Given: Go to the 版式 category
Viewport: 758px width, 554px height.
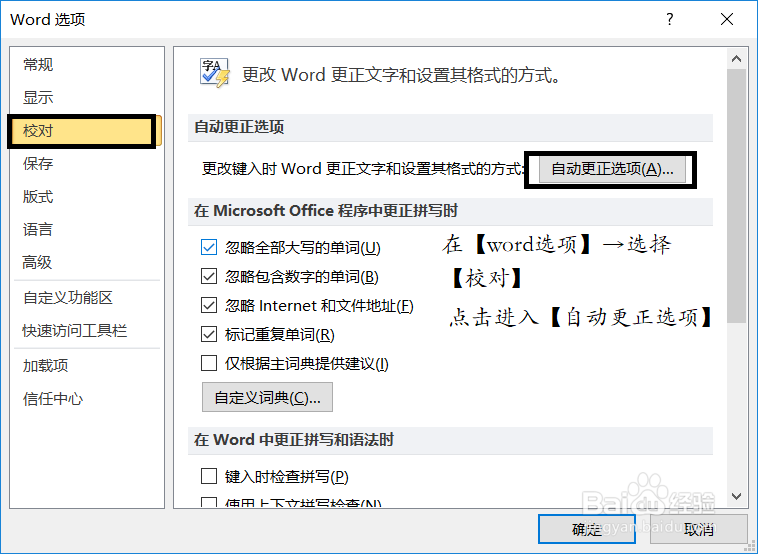Looking at the screenshot, I should (x=38, y=196).
